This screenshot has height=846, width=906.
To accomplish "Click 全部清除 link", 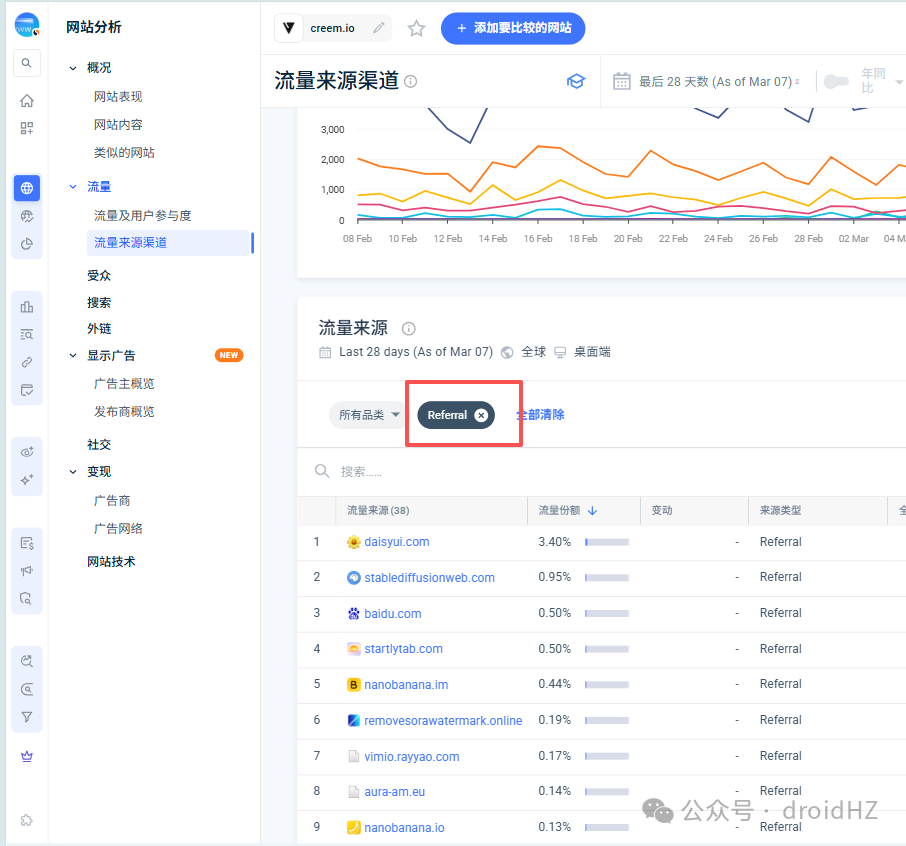I will 540,415.
